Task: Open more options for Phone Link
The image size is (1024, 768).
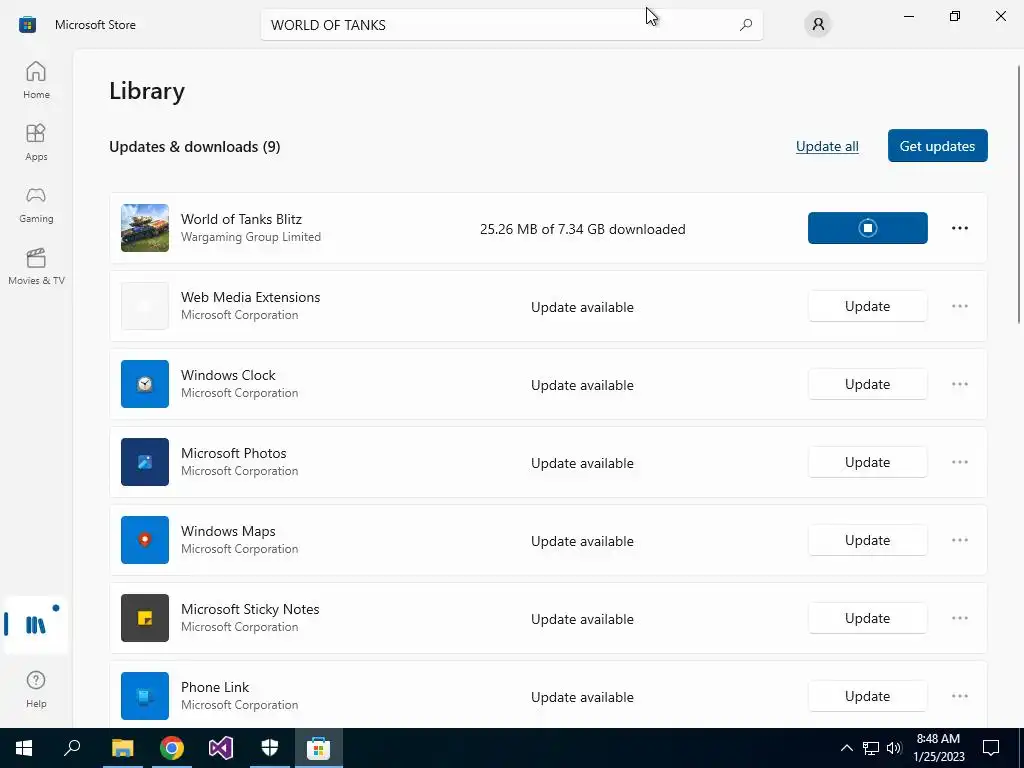Action: (x=959, y=696)
